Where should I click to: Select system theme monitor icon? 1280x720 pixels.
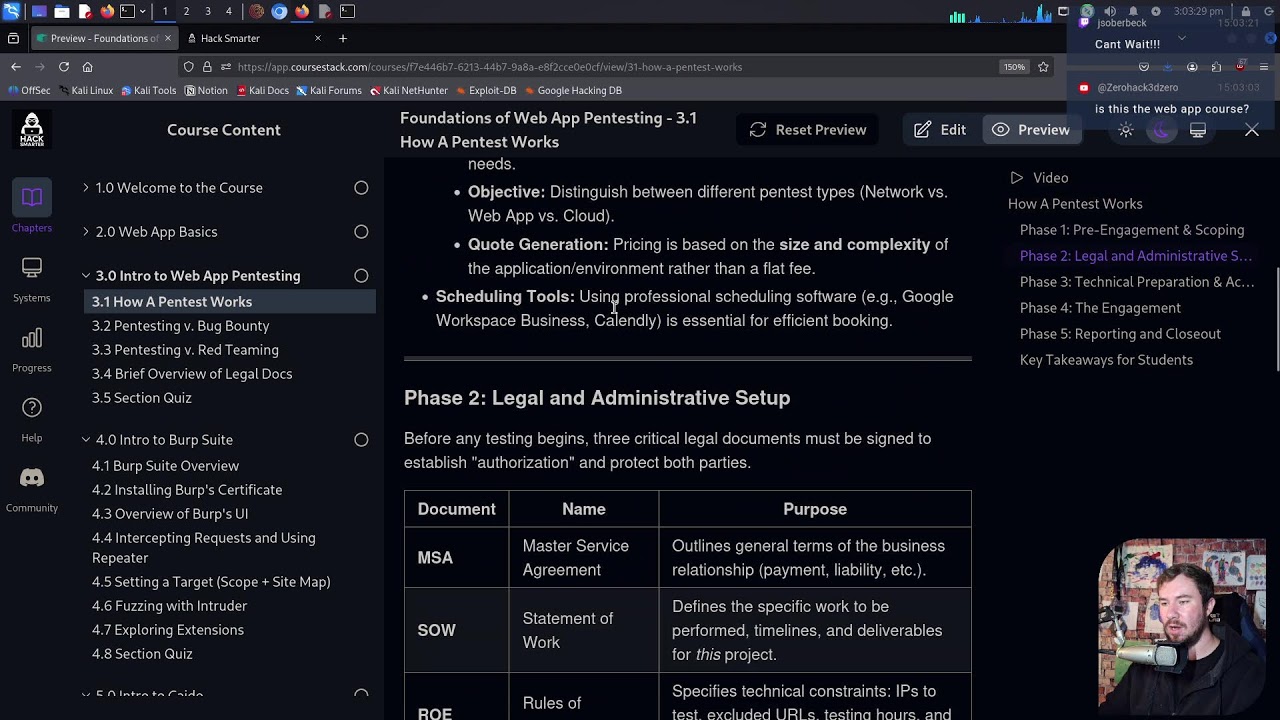click(x=1197, y=130)
